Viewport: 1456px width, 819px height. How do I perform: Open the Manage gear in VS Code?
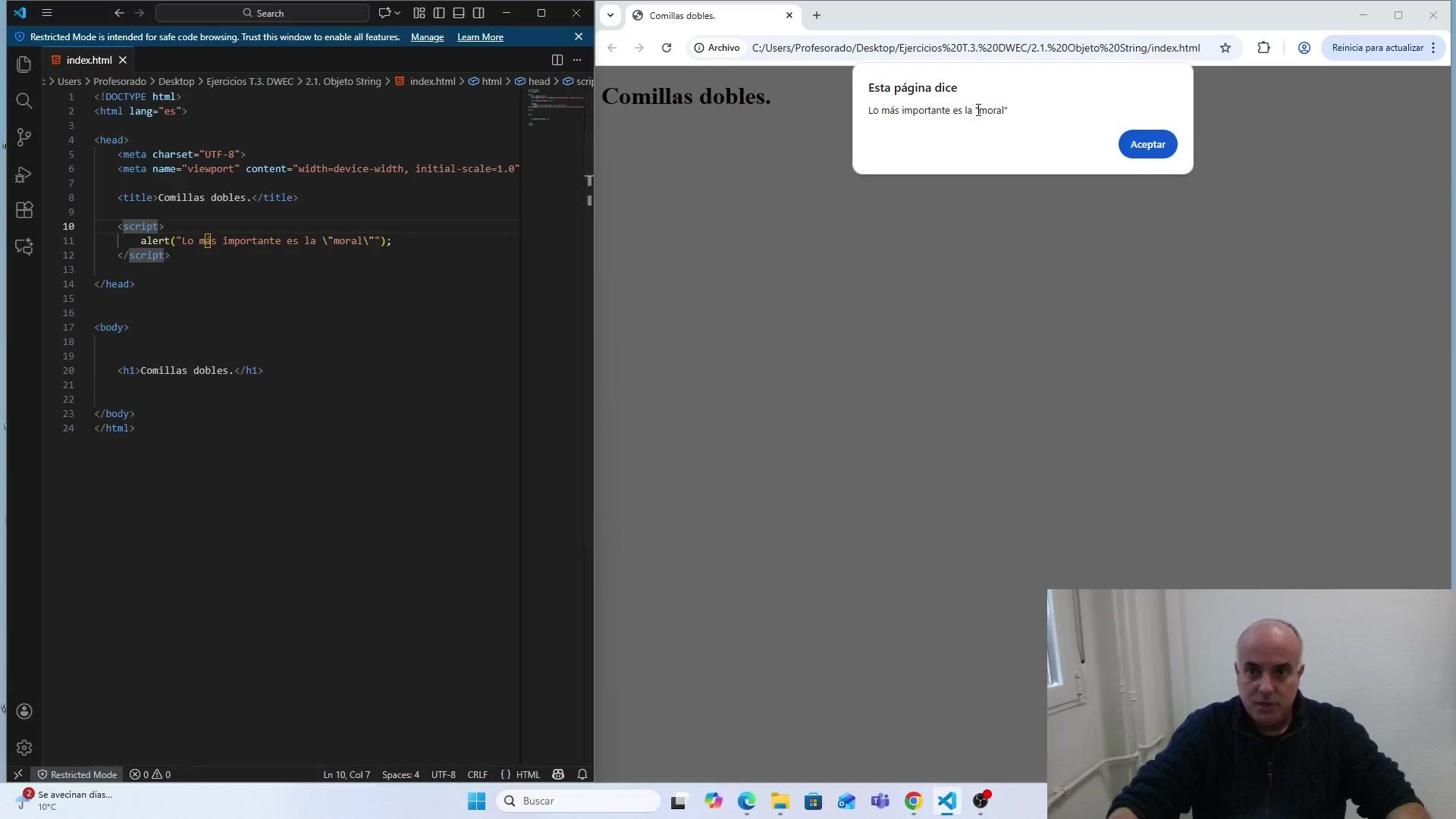24,748
